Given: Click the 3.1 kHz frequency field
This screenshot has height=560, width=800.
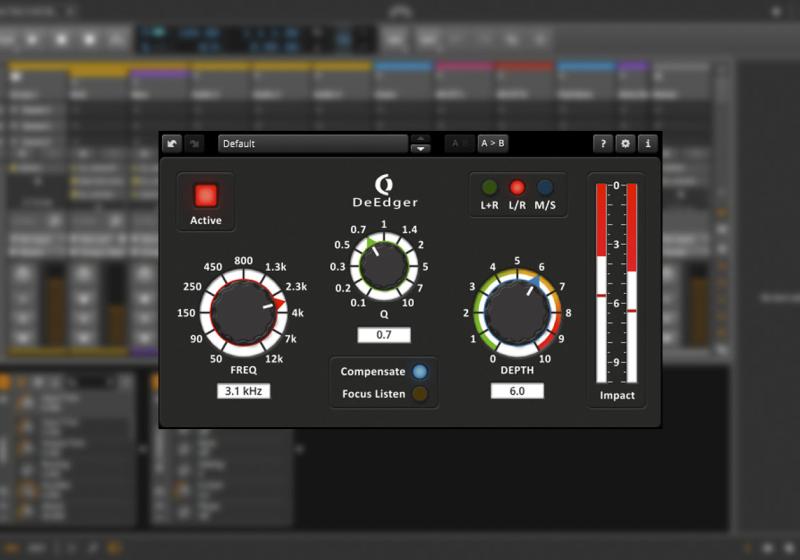Looking at the screenshot, I should [243, 391].
